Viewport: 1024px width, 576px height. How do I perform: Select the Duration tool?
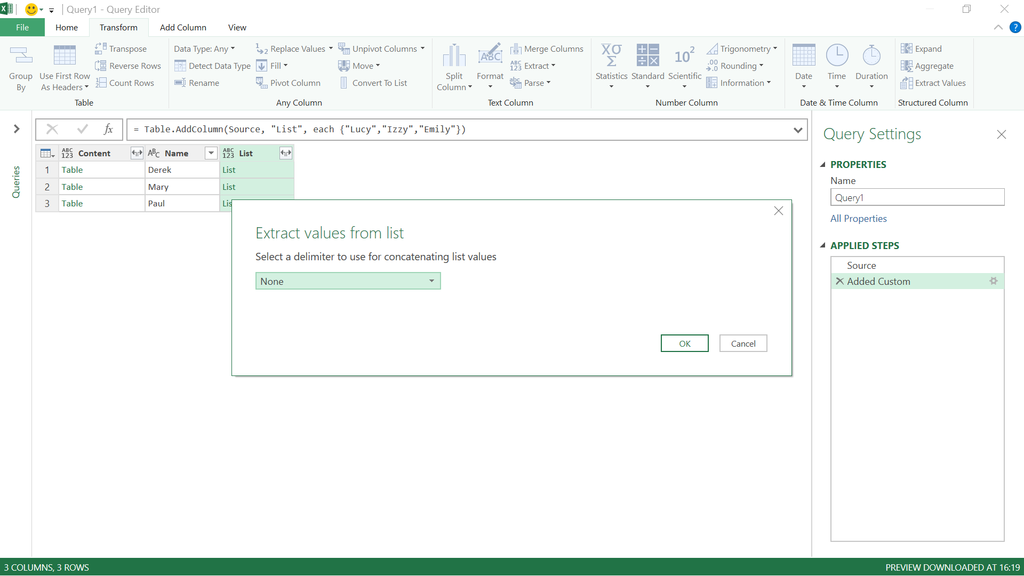[871, 66]
